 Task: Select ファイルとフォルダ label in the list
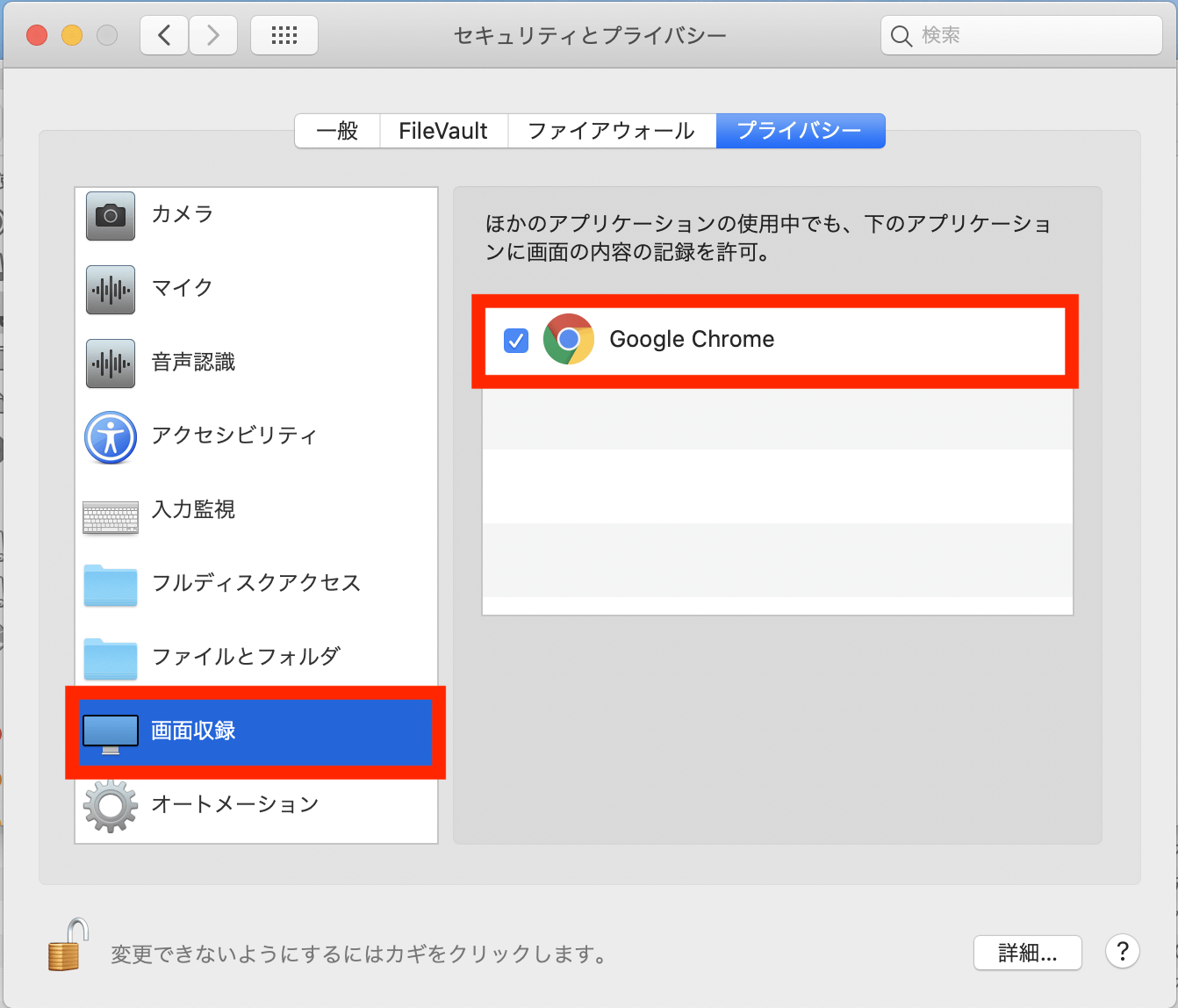point(246,656)
